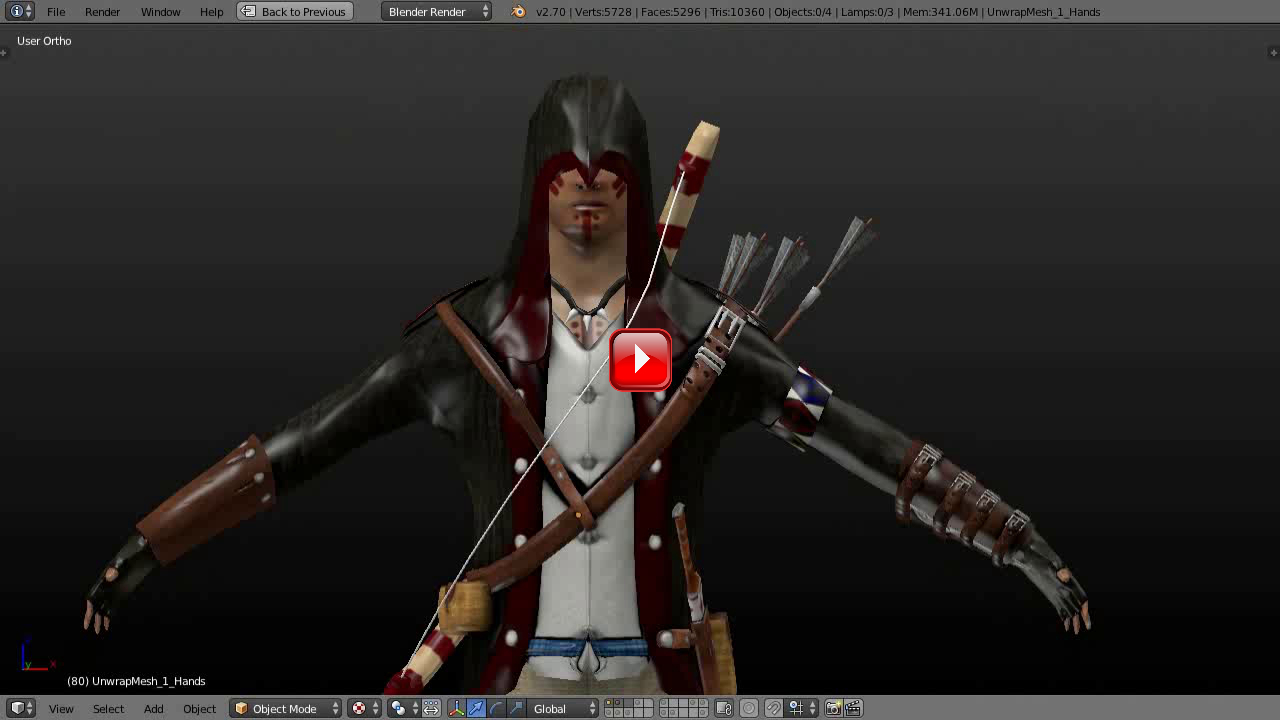1280x720 pixels.
Task: Render OpenGL animation with clapperboard icon
Action: (x=853, y=708)
